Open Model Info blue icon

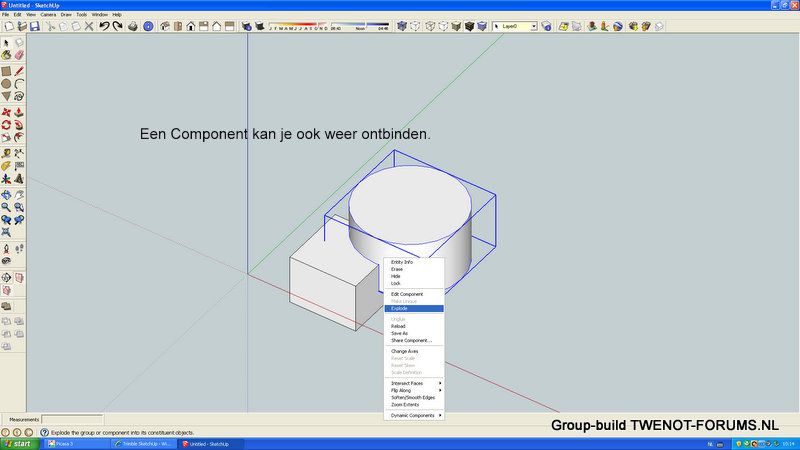pos(148,26)
